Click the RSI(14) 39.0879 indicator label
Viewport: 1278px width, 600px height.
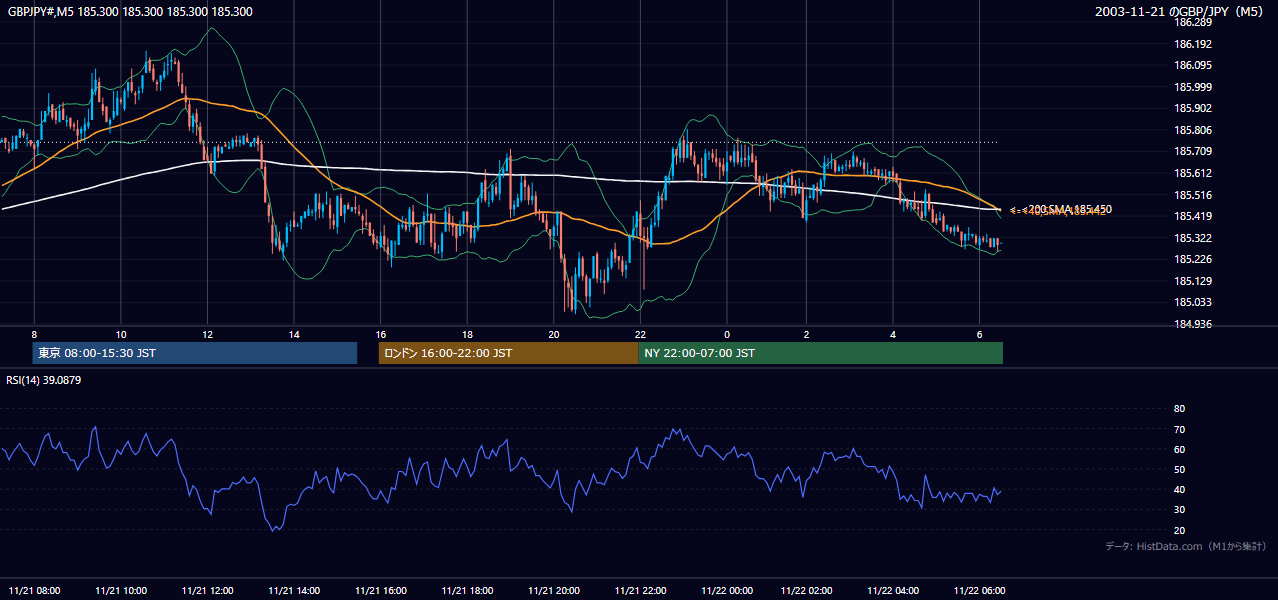[x=44, y=380]
